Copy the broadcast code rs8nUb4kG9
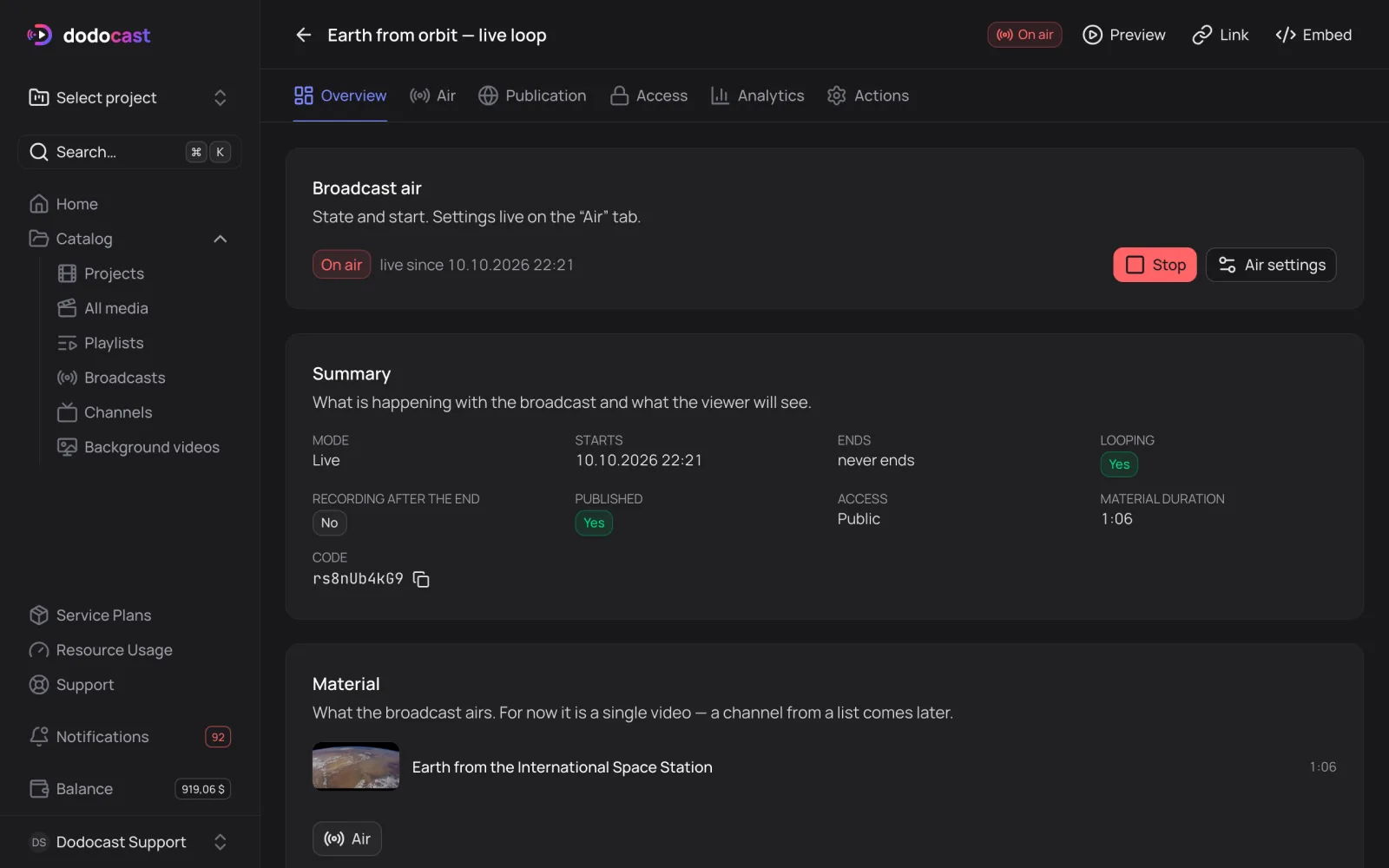The height and width of the screenshot is (868, 1389). (421, 579)
